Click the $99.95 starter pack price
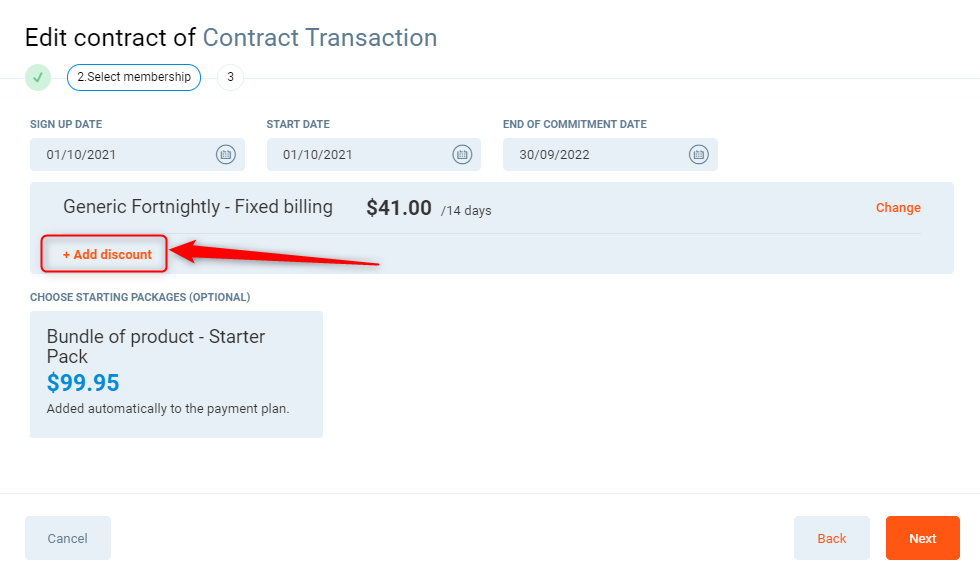This screenshot has width=980, height=582. (x=83, y=383)
